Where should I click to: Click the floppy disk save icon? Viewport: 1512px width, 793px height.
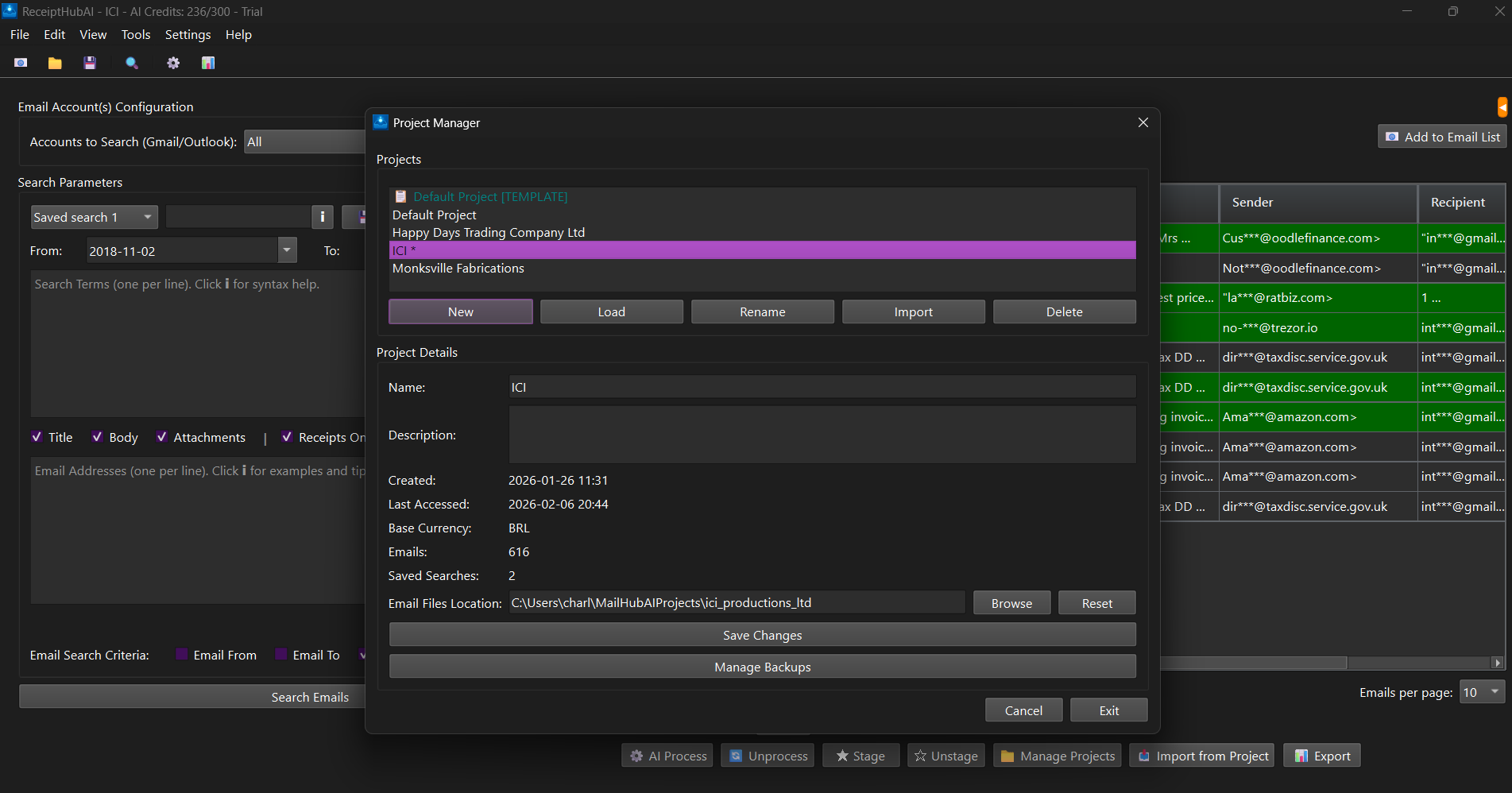coord(90,63)
